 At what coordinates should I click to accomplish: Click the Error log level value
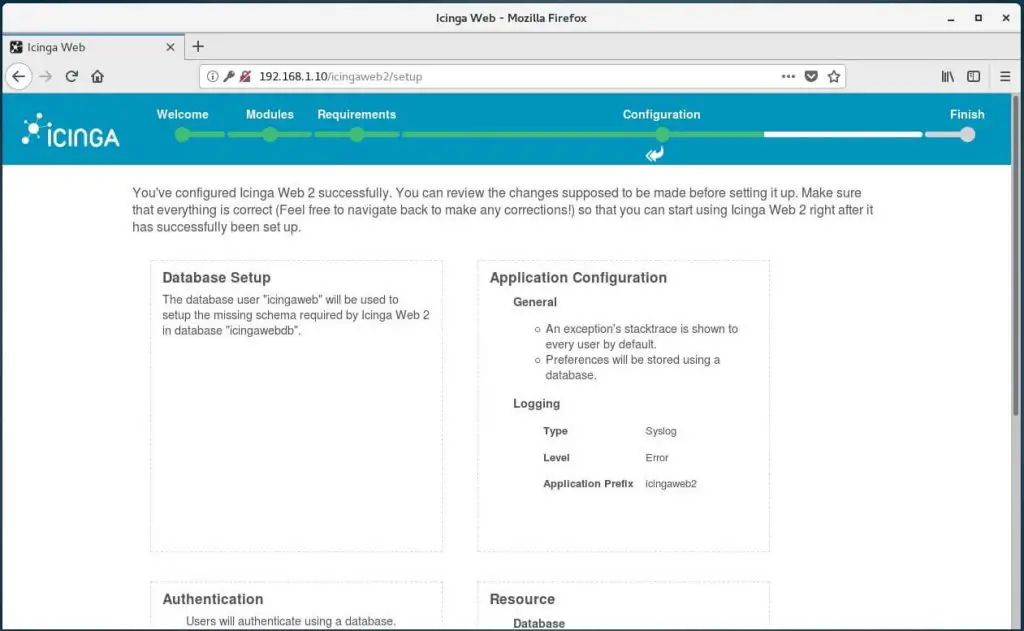pyautogui.click(x=657, y=458)
